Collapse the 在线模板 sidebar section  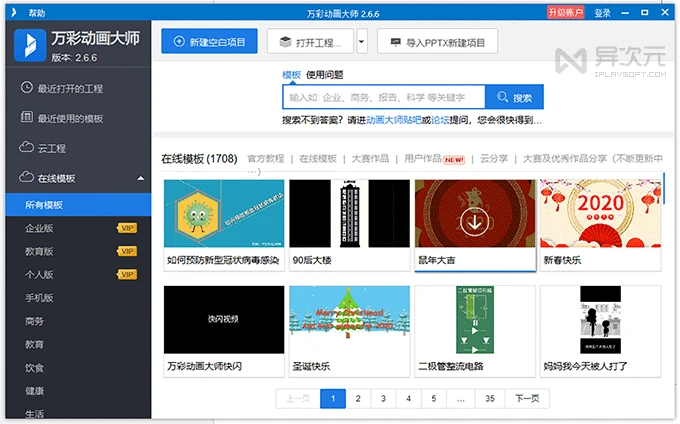point(141,178)
